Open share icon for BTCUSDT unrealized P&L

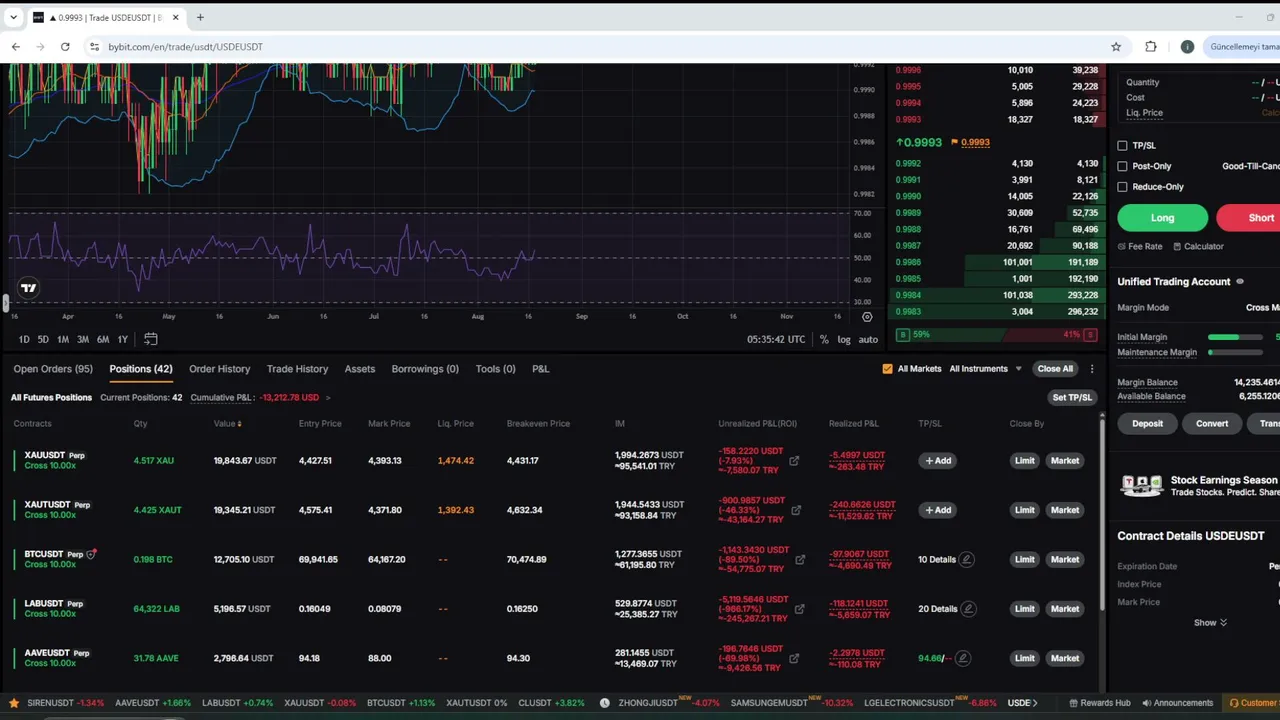coord(800,560)
